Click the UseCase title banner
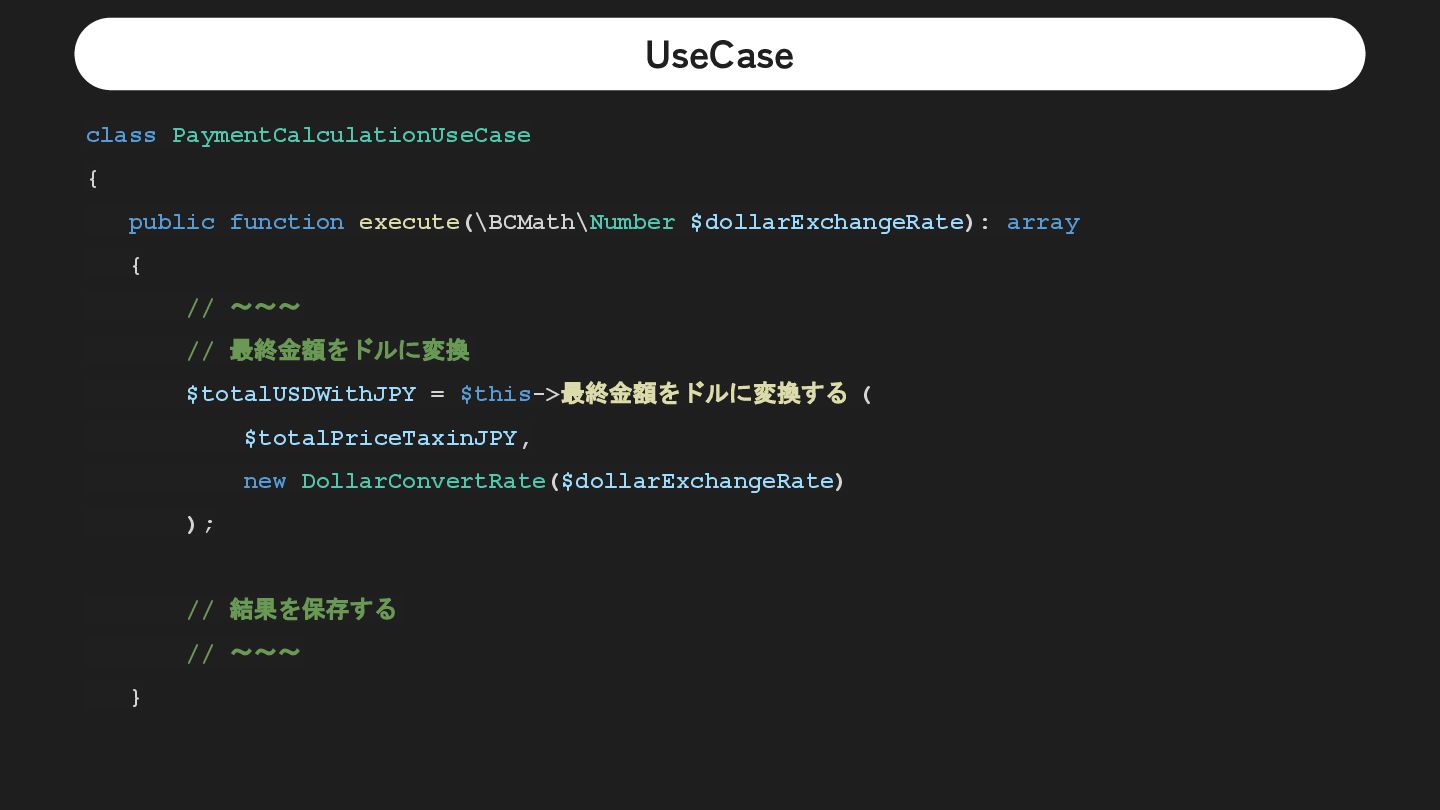1440x810 pixels. tap(720, 54)
